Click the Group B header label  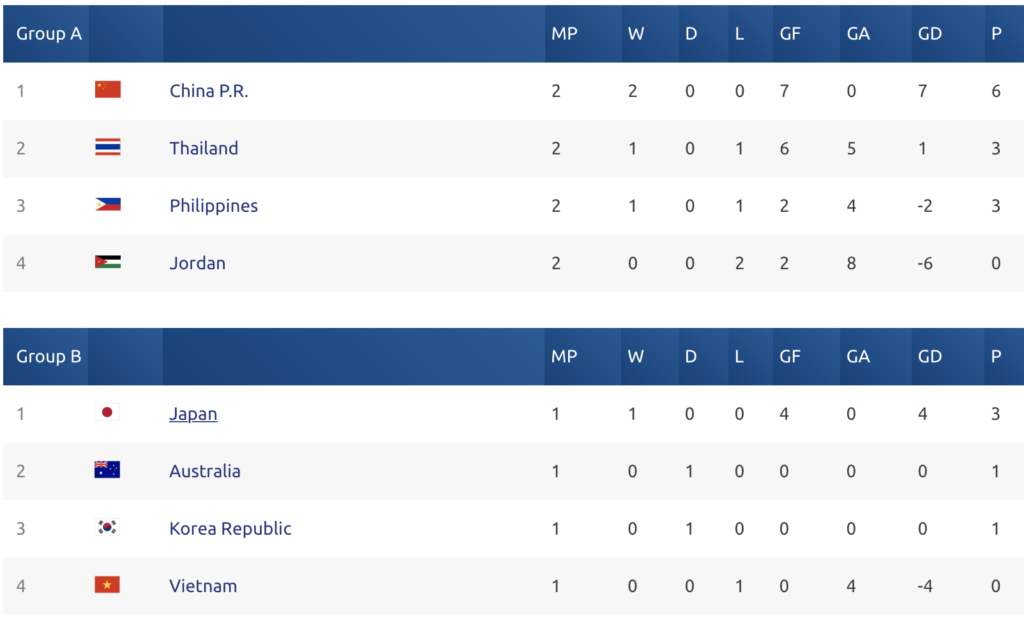49,356
